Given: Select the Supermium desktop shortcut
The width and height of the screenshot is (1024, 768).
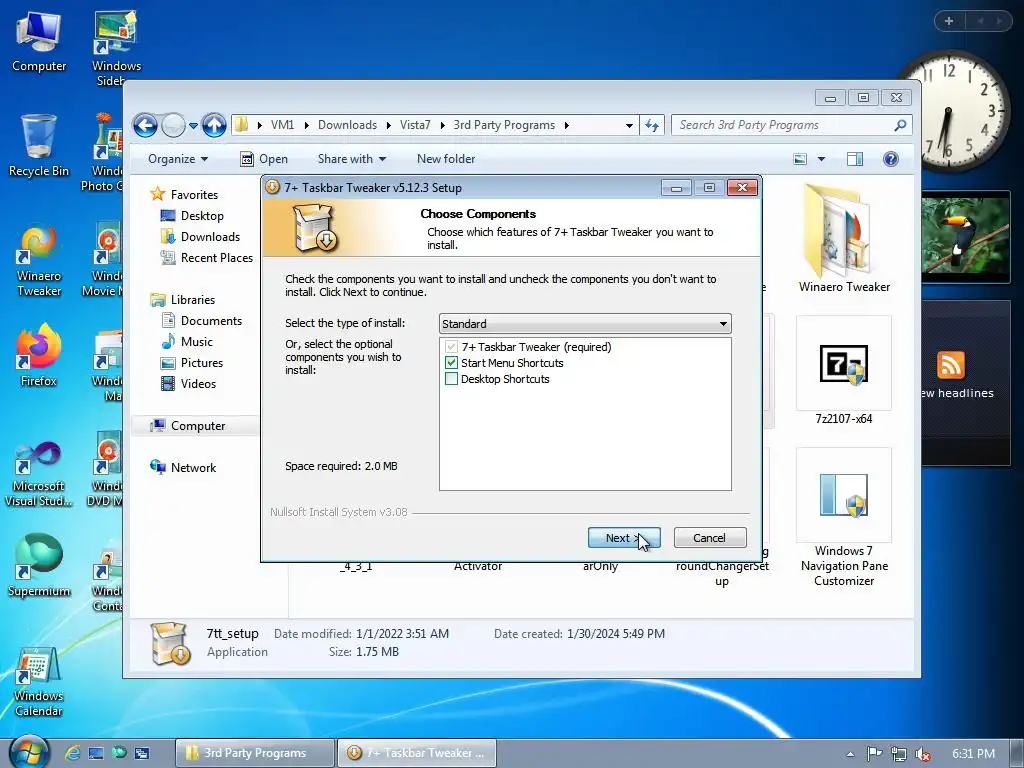Looking at the screenshot, I should (39, 566).
